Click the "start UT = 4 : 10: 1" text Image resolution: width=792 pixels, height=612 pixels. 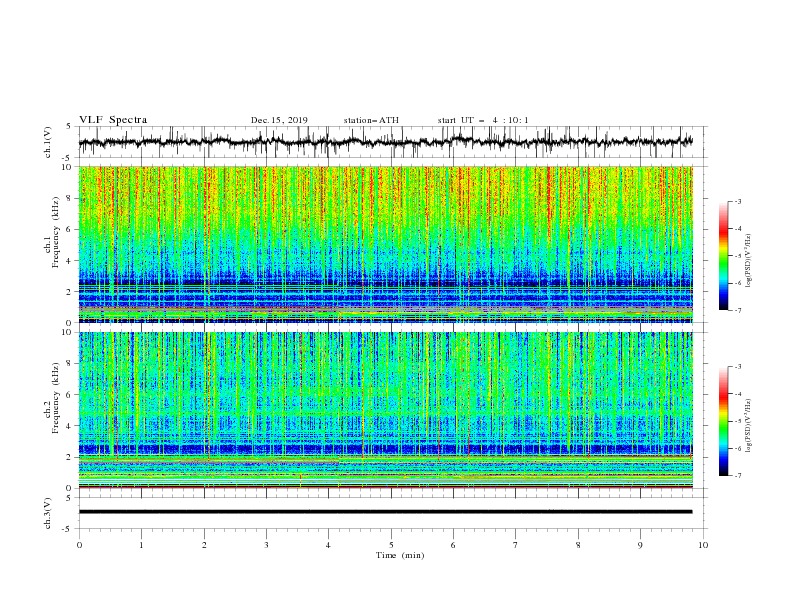coord(483,120)
